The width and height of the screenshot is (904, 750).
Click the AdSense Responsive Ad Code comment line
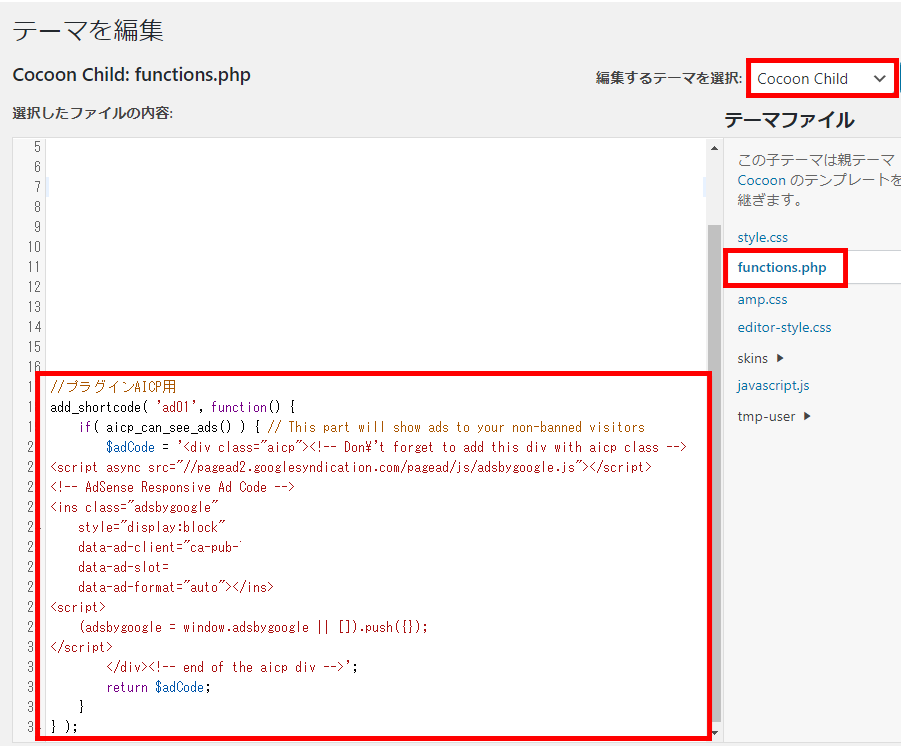click(172, 487)
